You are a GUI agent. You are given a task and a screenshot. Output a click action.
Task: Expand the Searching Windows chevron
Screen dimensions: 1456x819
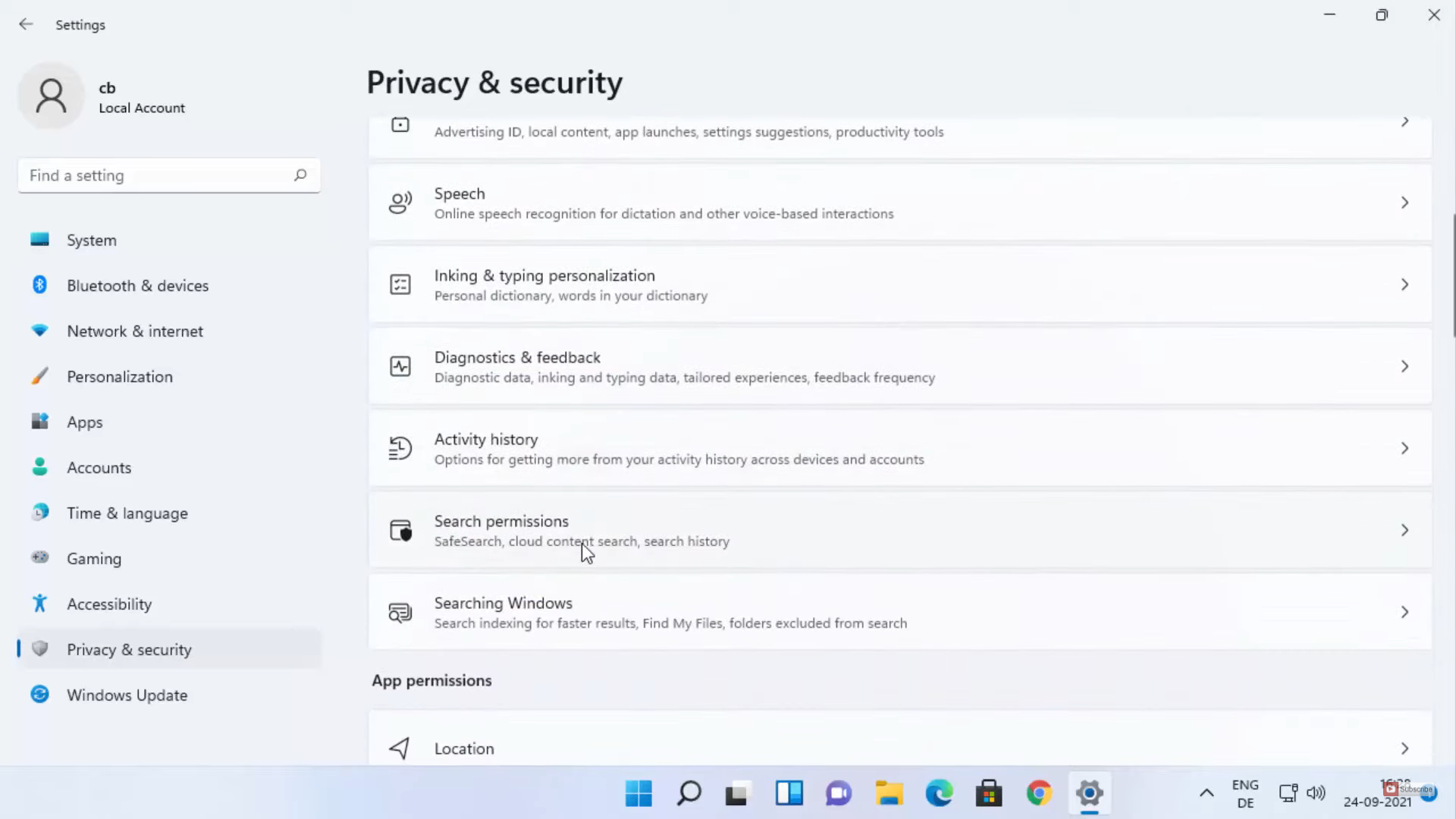(x=1404, y=612)
